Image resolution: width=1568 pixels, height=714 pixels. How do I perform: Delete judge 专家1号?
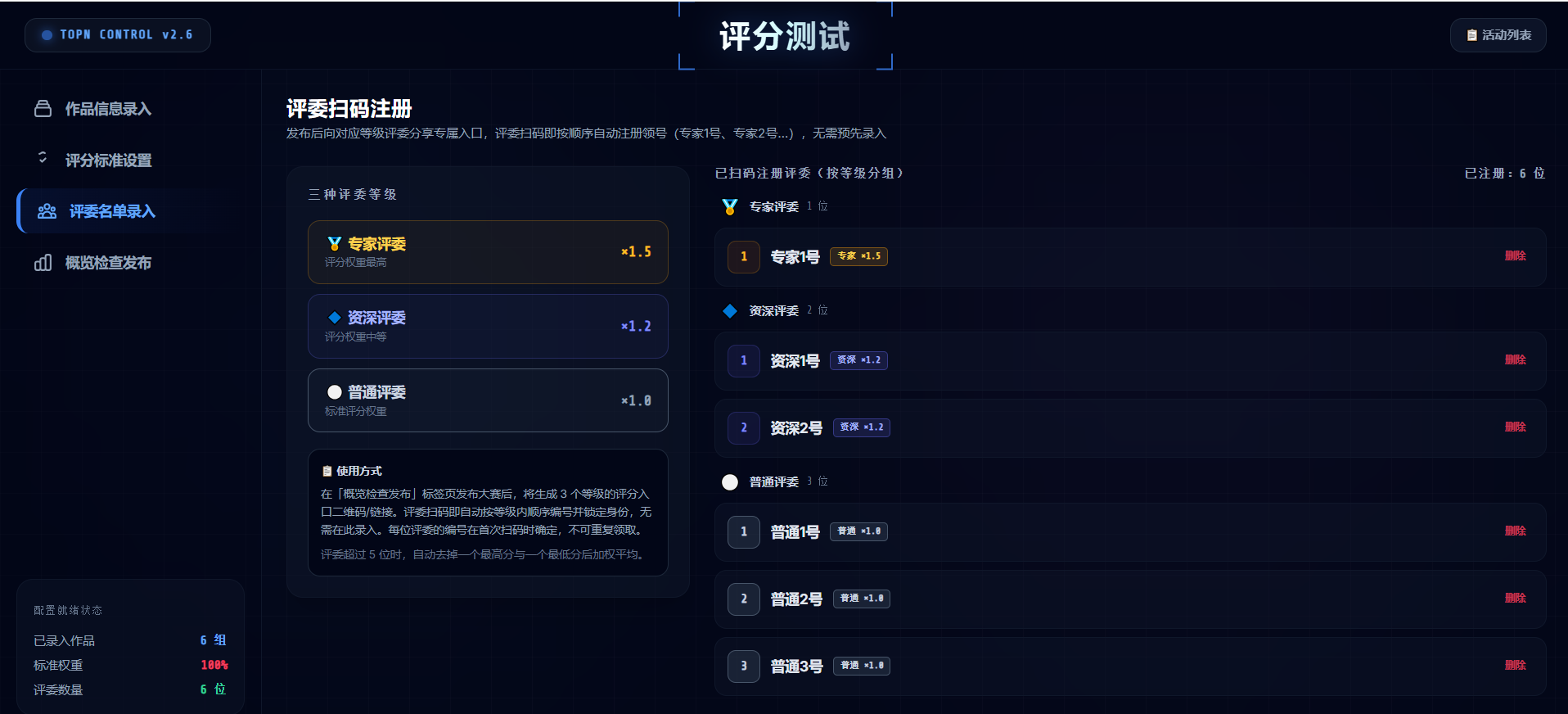[x=1515, y=256]
